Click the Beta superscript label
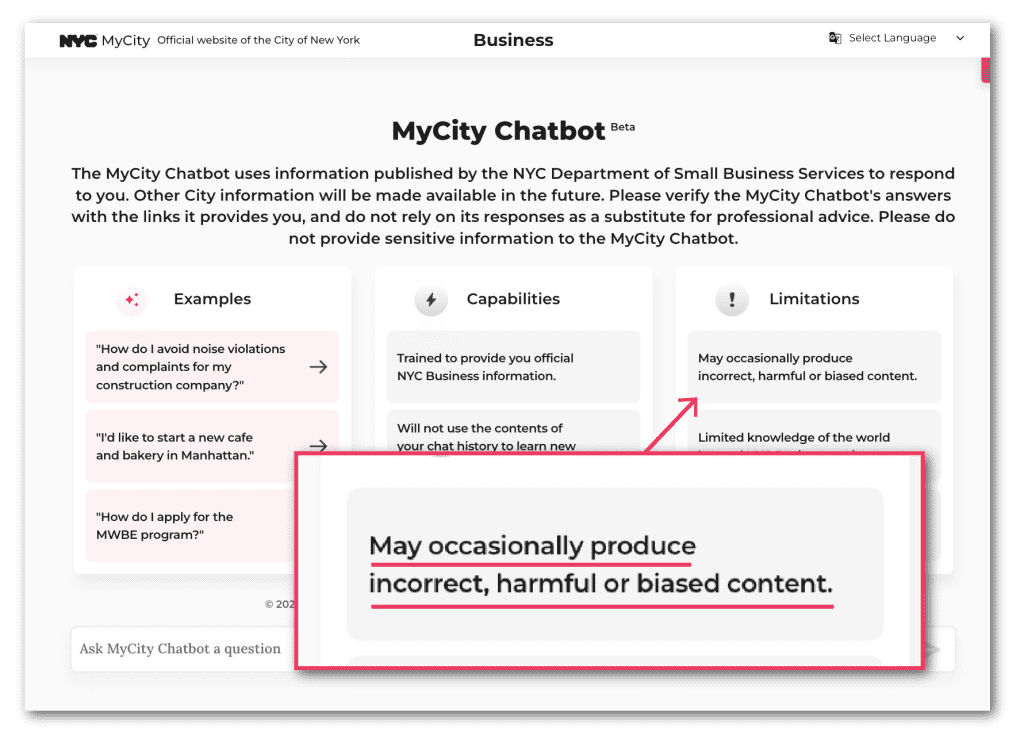This screenshot has width=1024, height=735. [623, 127]
